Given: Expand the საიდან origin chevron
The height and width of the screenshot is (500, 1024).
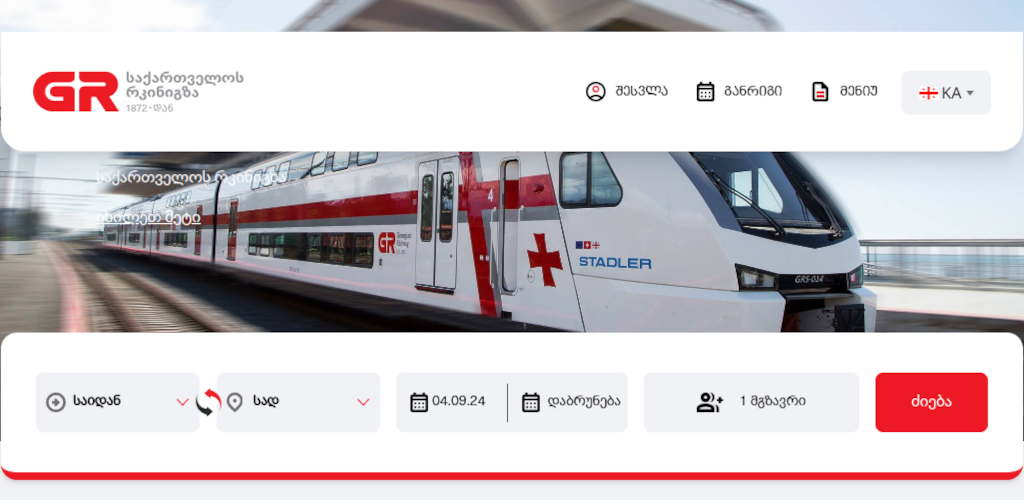Looking at the screenshot, I should (x=183, y=402).
